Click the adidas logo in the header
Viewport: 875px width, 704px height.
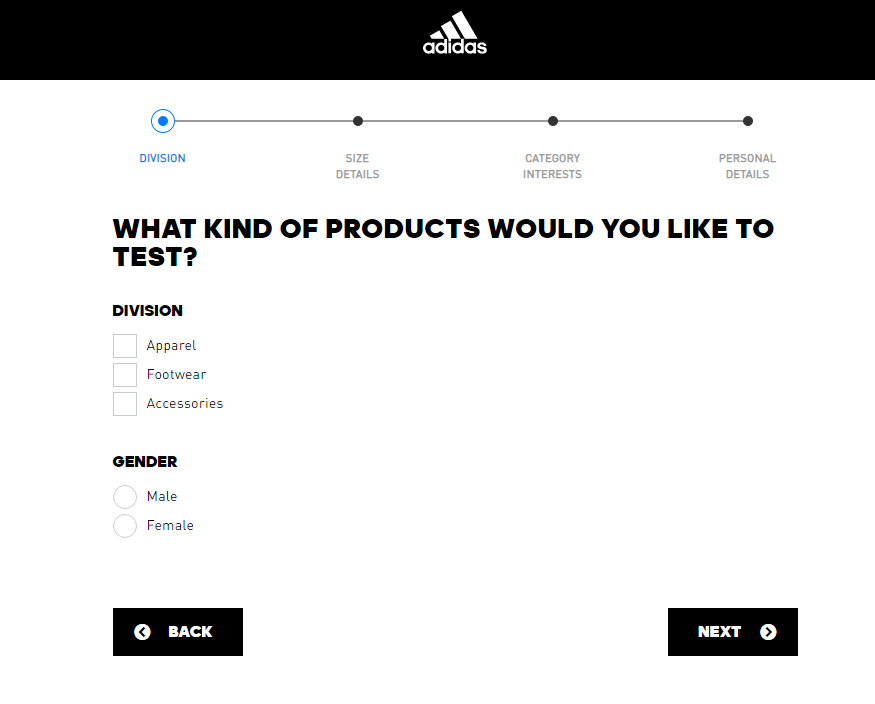454,39
